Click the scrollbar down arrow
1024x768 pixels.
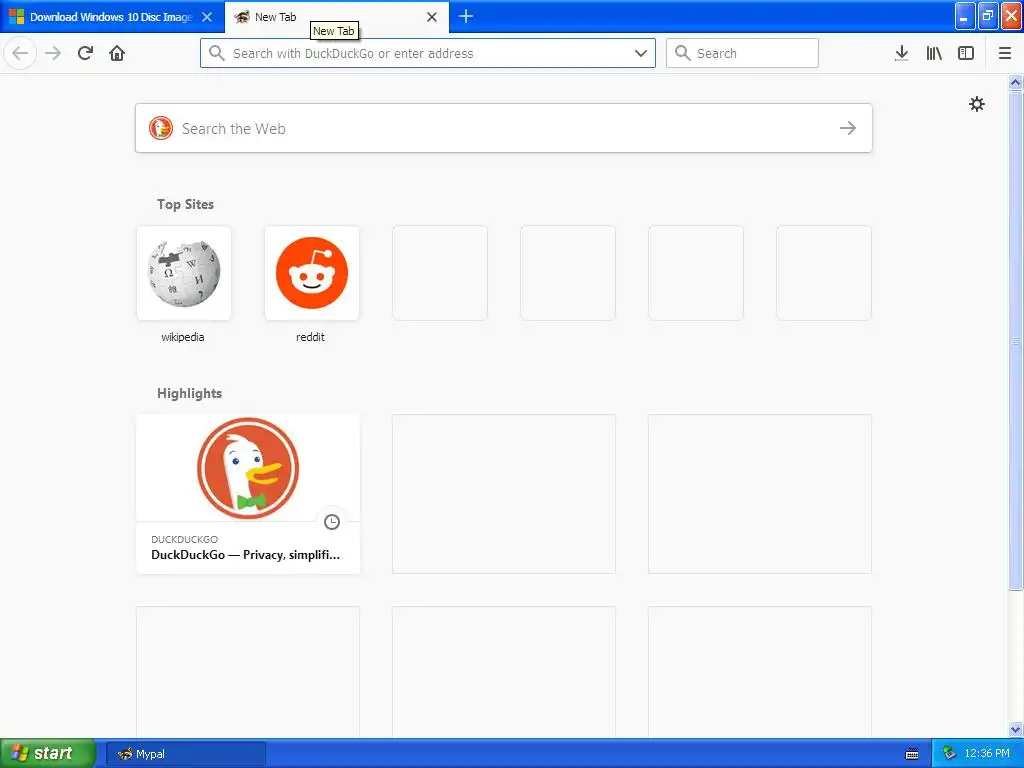click(1016, 729)
